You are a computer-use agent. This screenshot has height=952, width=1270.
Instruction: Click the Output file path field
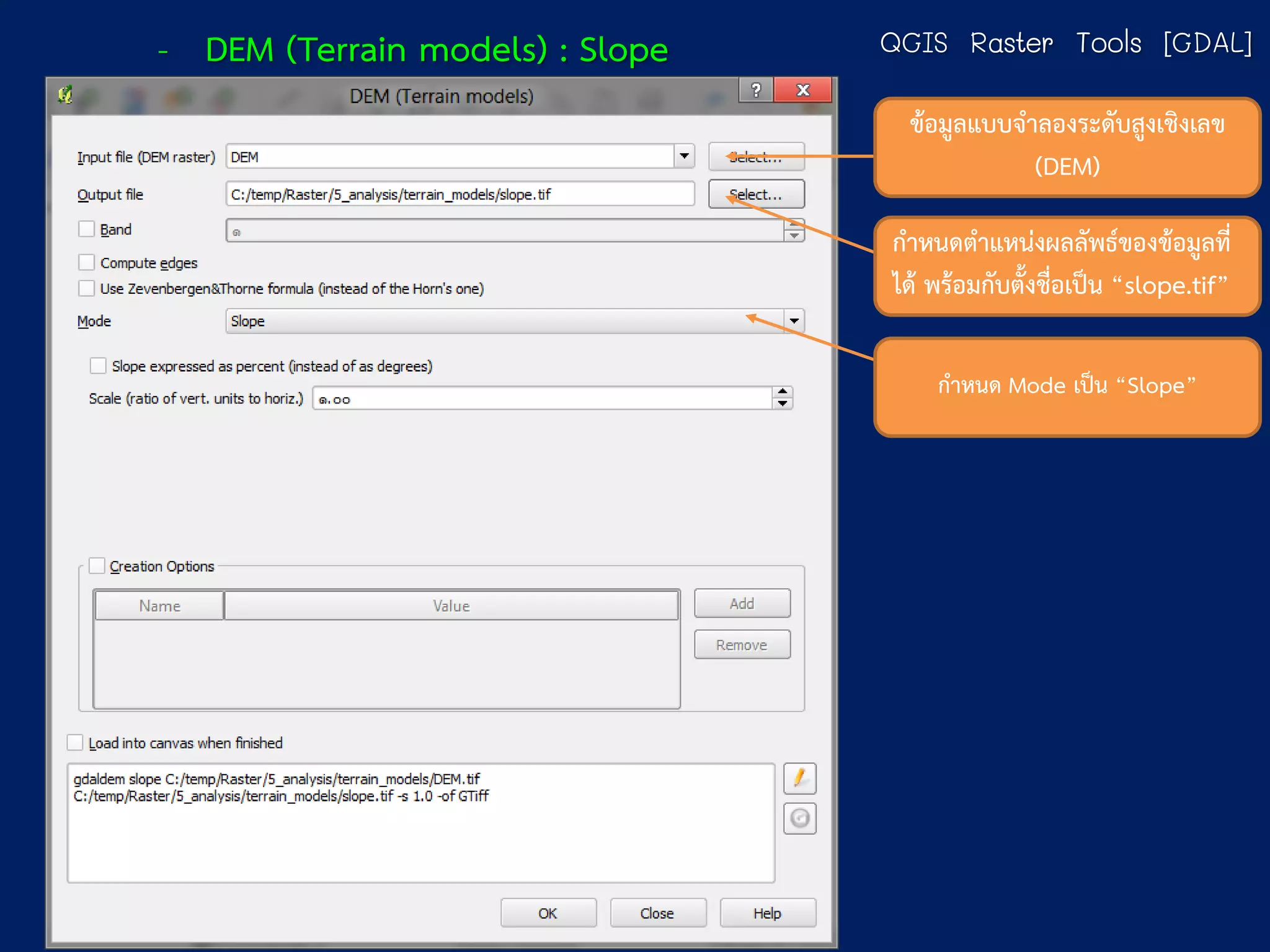(460, 194)
